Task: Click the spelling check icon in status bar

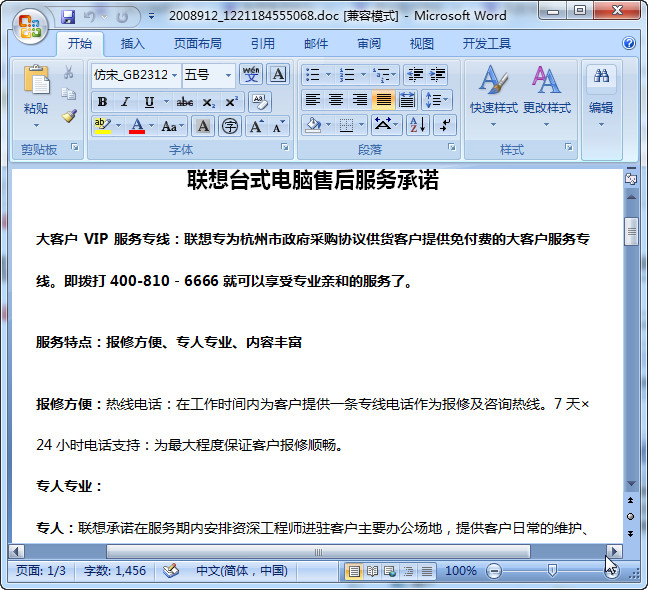Action: pyautogui.click(x=171, y=571)
